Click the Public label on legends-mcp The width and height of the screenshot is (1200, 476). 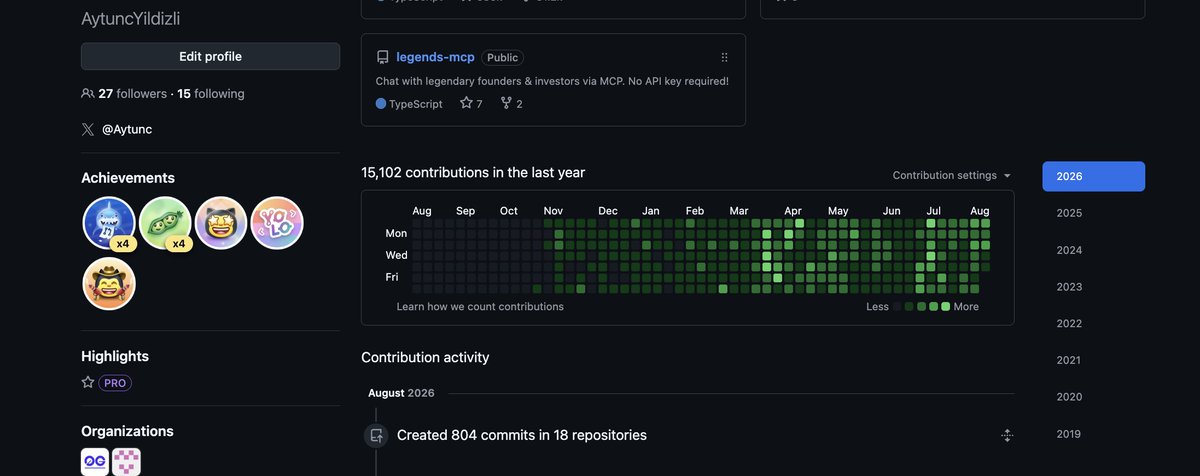(x=502, y=58)
